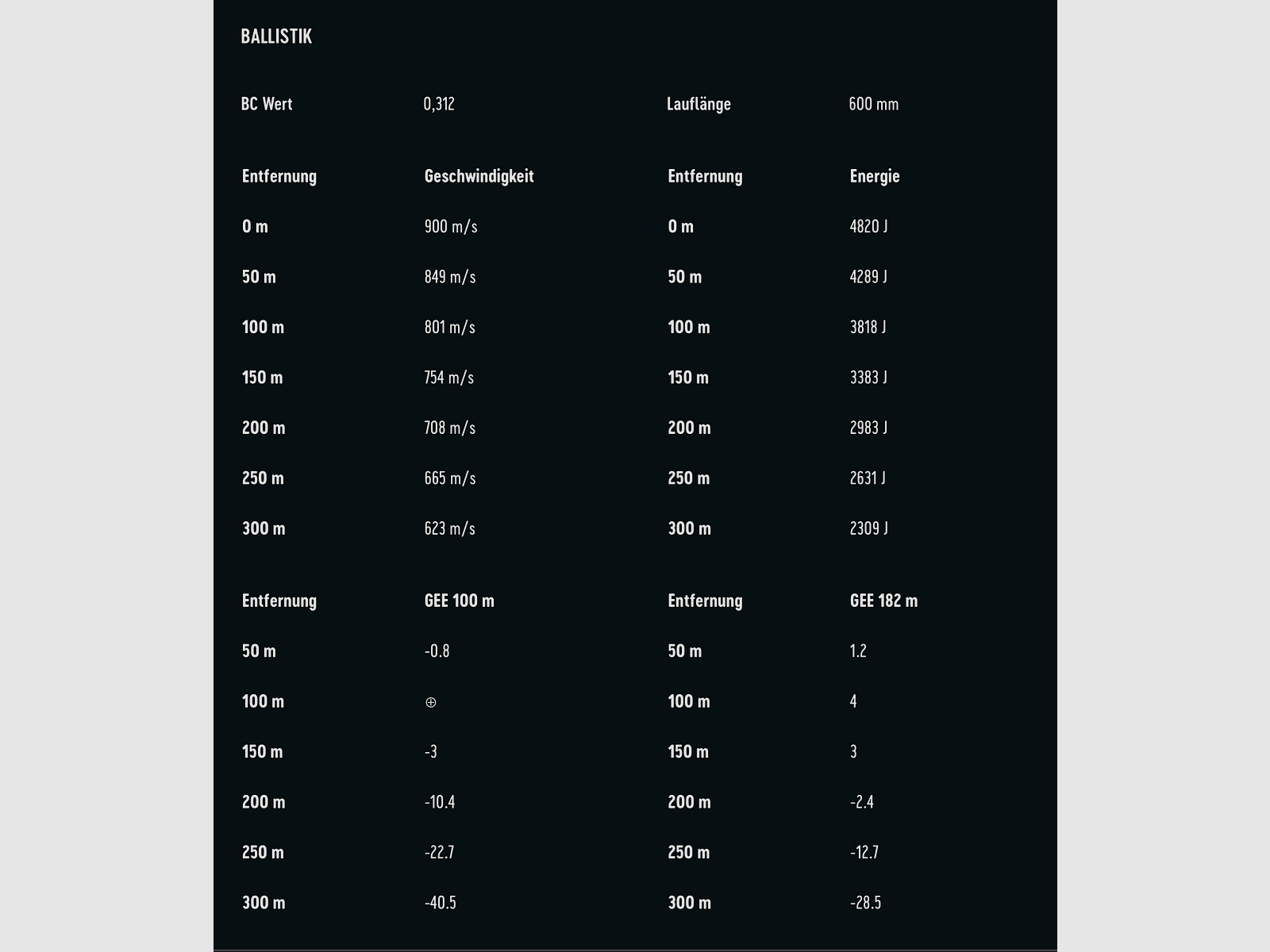The width and height of the screenshot is (1270, 952).
Task: Select the BC Wert label
Action: pos(267,104)
